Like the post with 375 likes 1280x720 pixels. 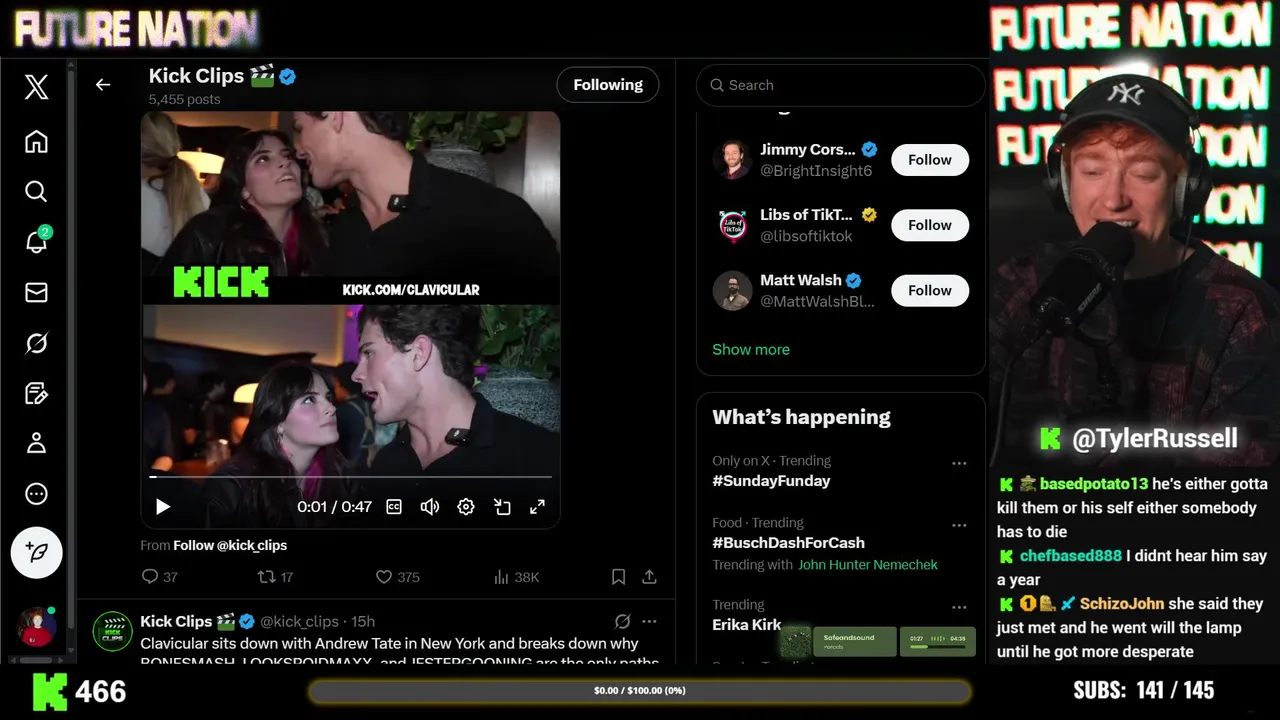click(397, 577)
